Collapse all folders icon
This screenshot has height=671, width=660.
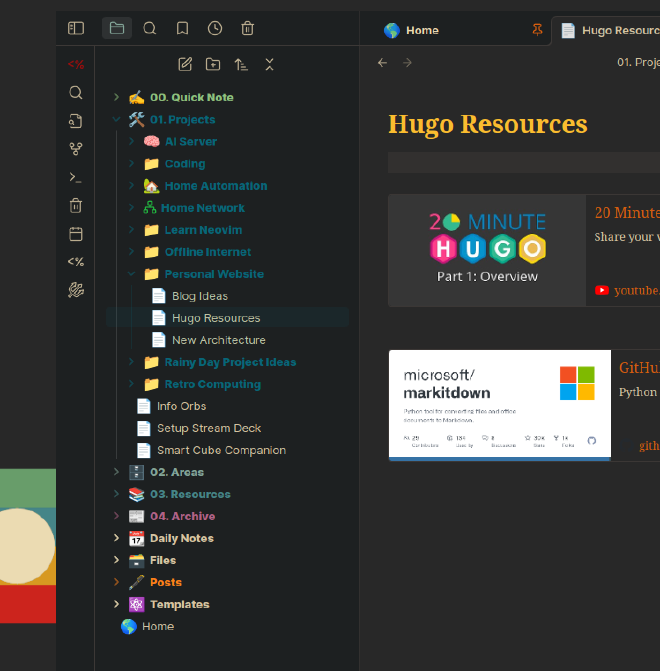pos(269,65)
